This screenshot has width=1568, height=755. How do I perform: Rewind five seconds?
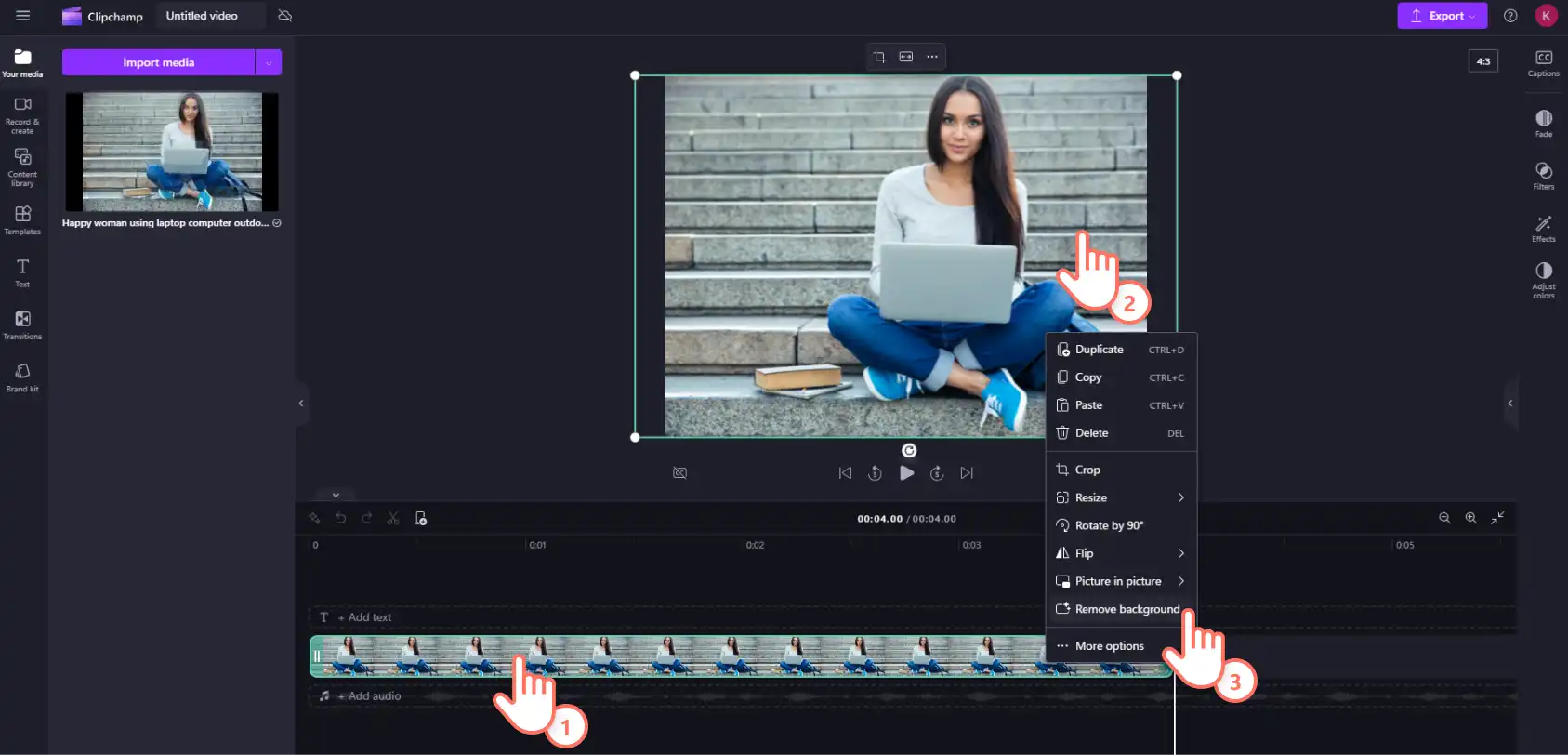click(875, 472)
